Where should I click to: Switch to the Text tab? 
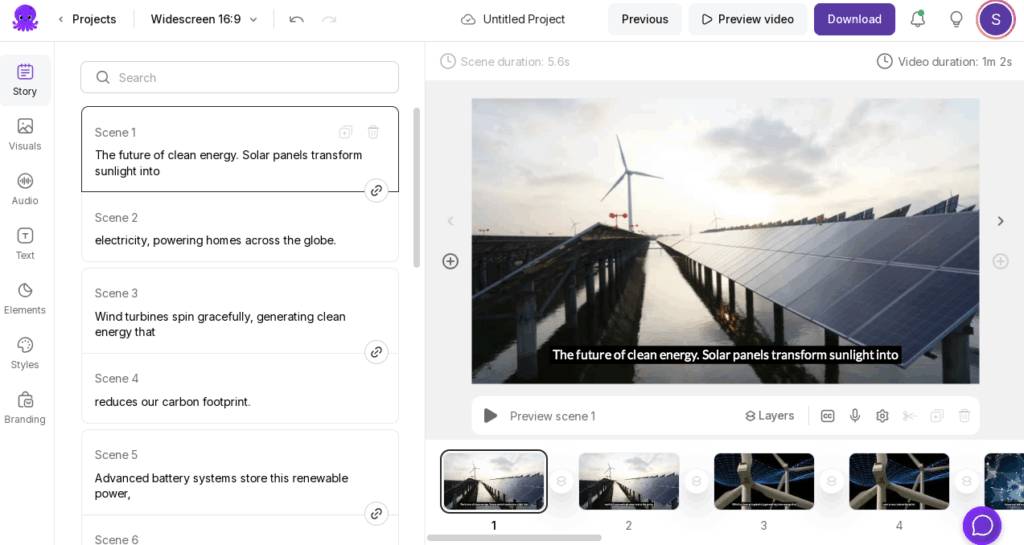25,243
